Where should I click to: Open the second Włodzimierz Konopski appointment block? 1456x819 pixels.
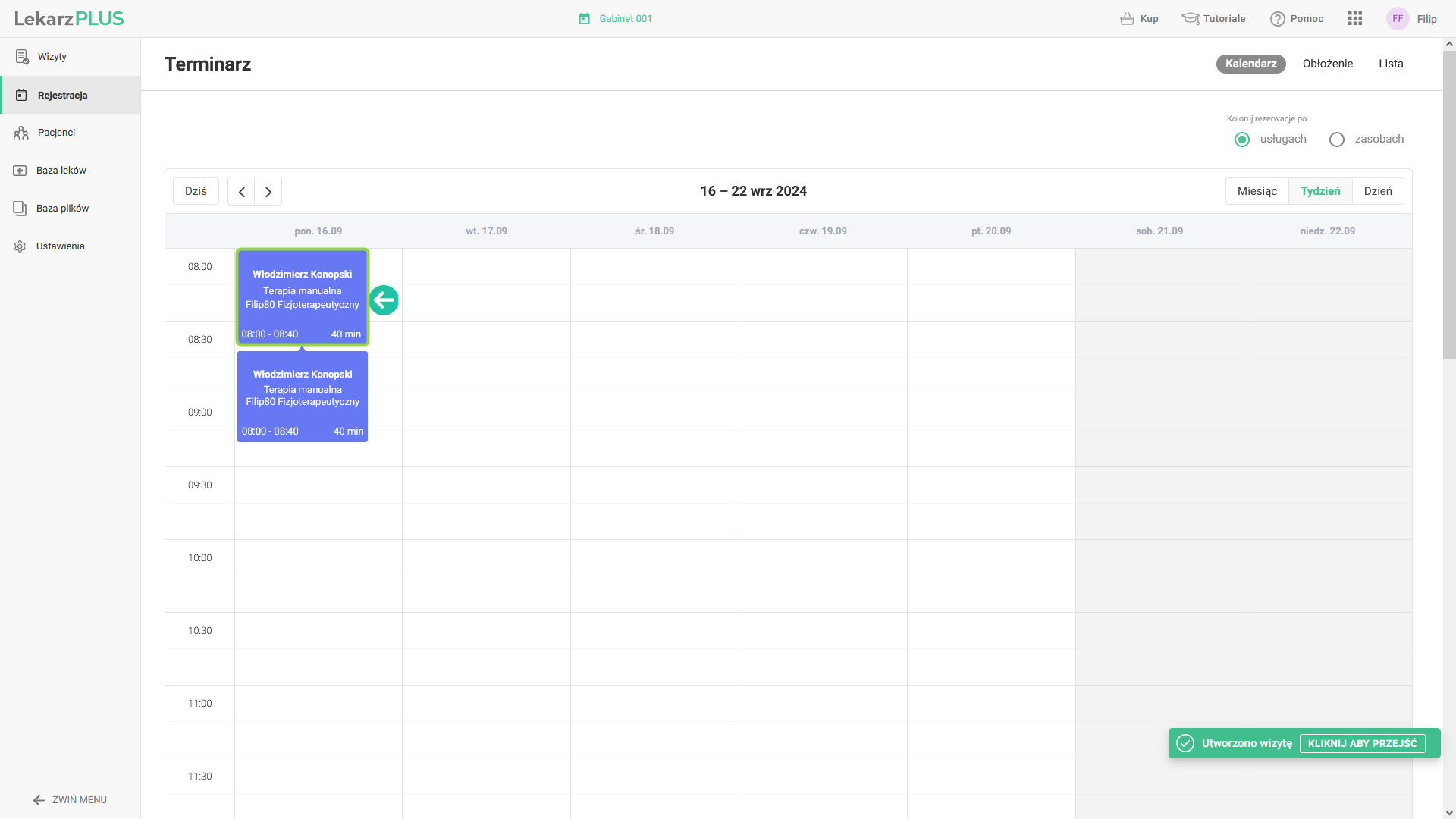click(x=303, y=397)
